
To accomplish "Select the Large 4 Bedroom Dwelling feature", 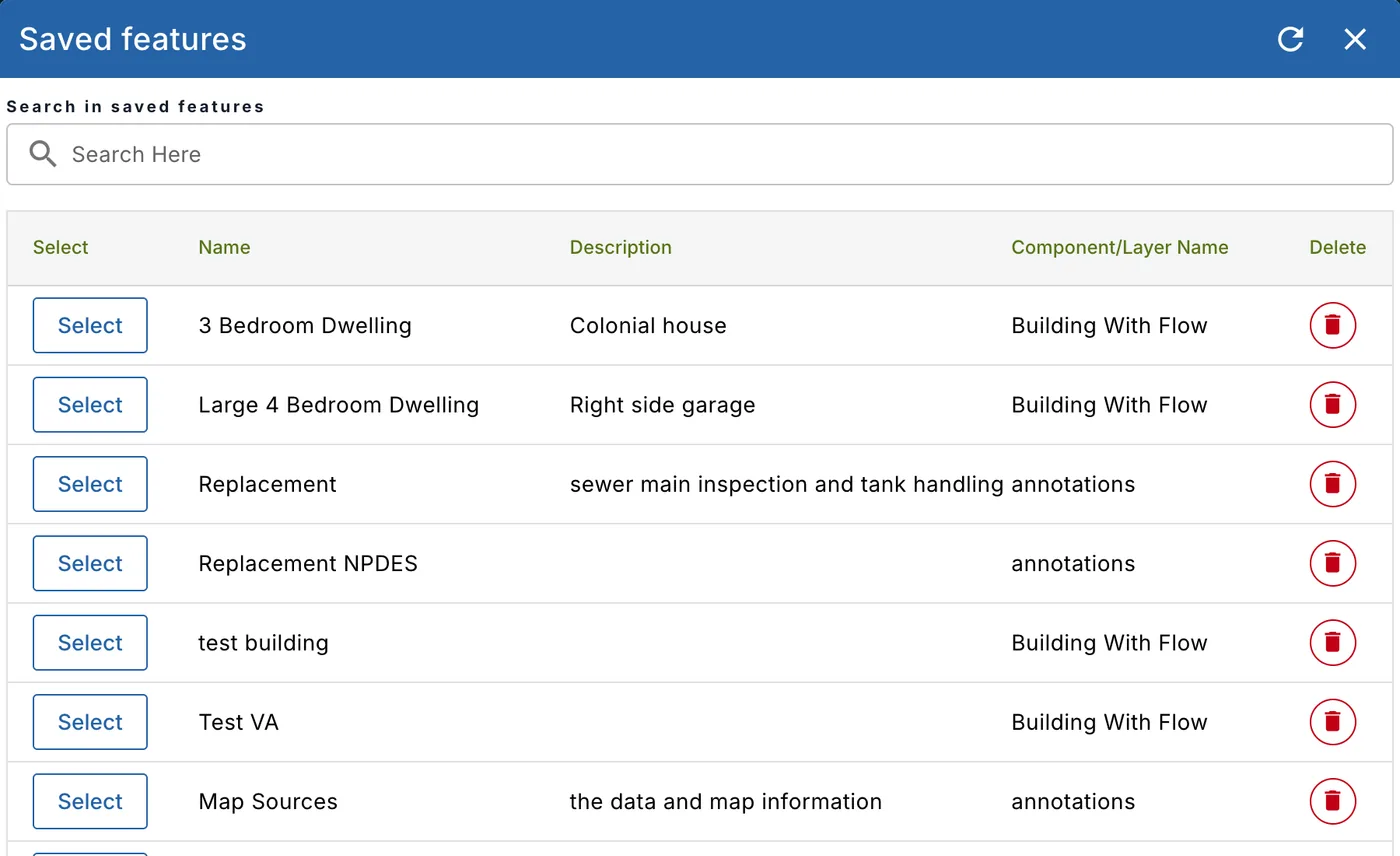I will click(x=90, y=404).
